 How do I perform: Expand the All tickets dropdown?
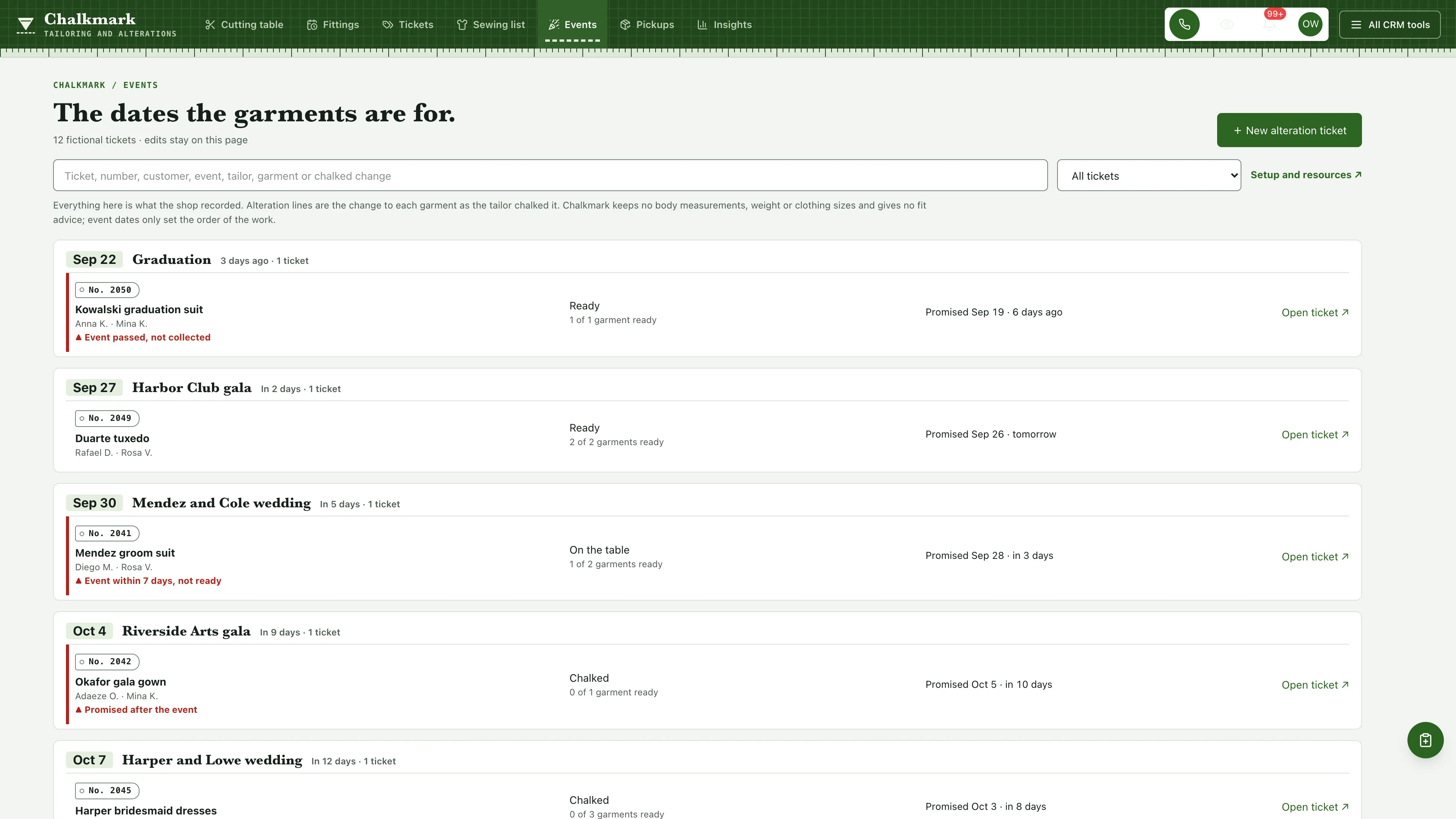click(x=1149, y=175)
